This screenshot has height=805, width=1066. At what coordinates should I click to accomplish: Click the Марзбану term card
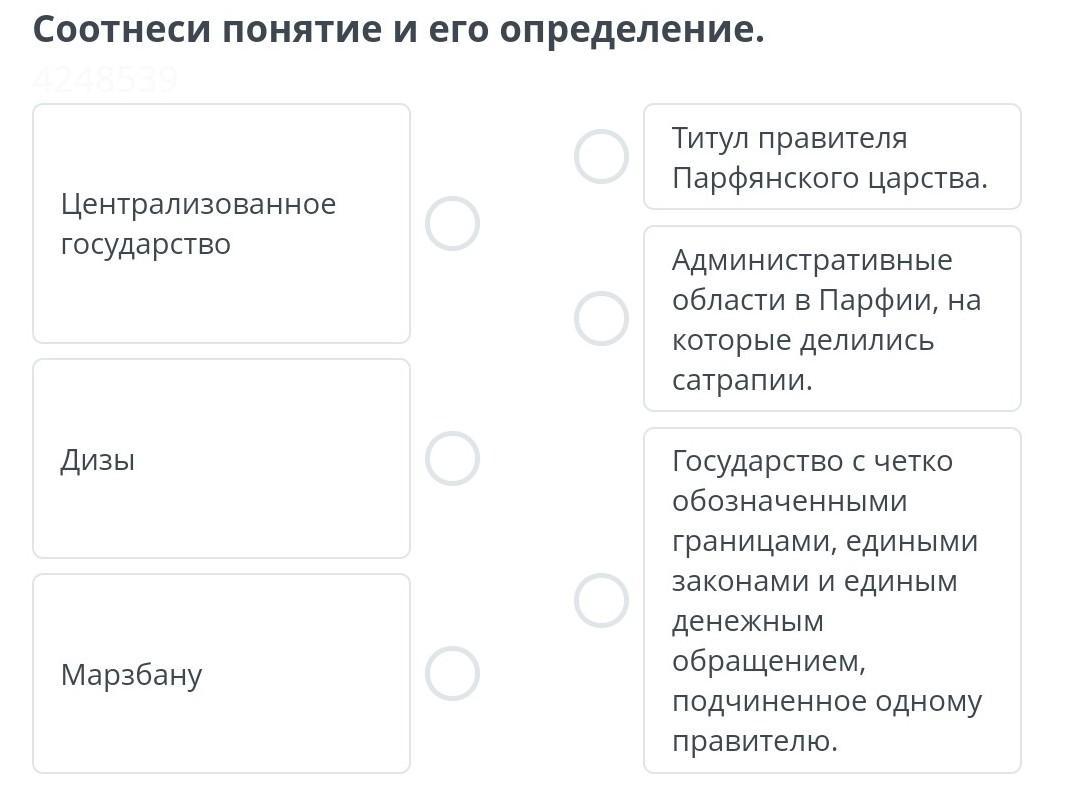(x=221, y=674)
